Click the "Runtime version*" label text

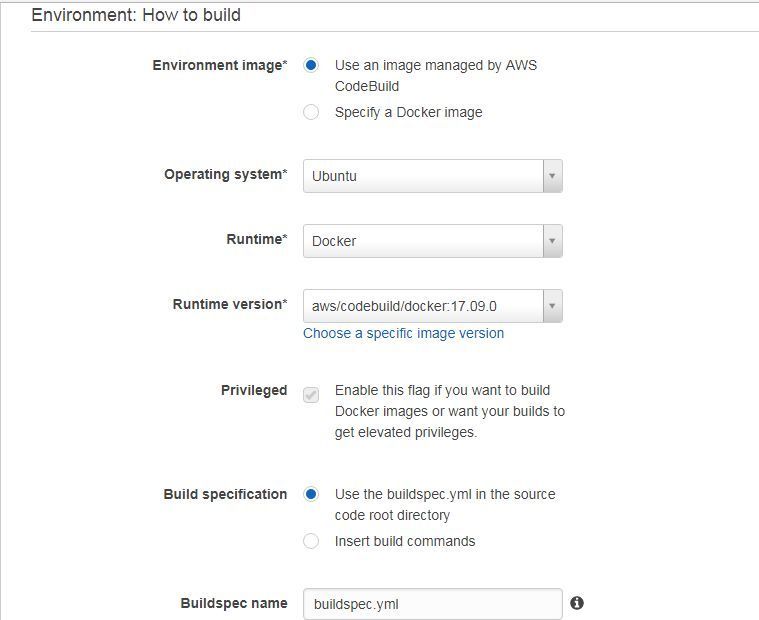coord(230,304)
